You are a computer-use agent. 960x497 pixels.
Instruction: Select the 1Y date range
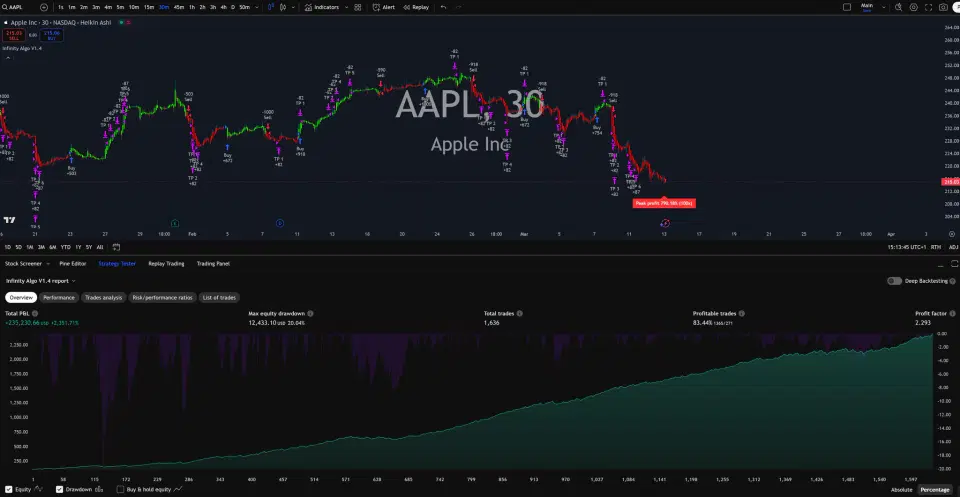78,247
